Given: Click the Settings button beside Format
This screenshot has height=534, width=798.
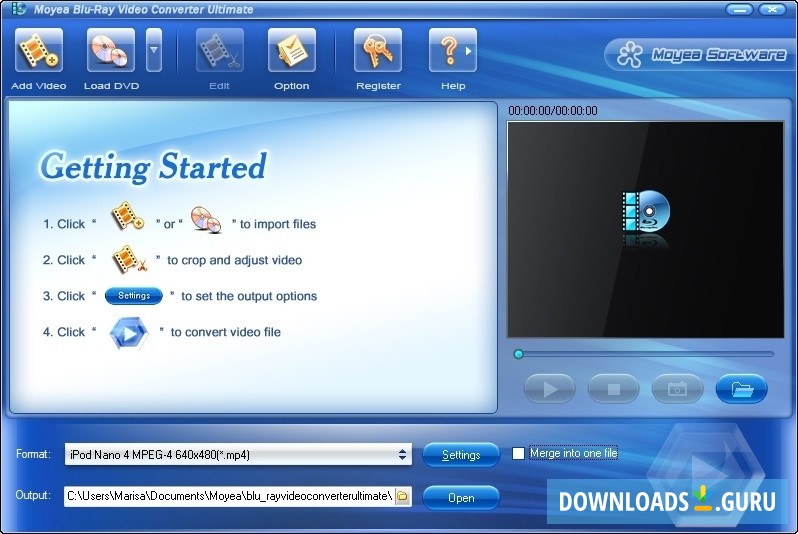Looking at the screenshot, I should 461,455.
